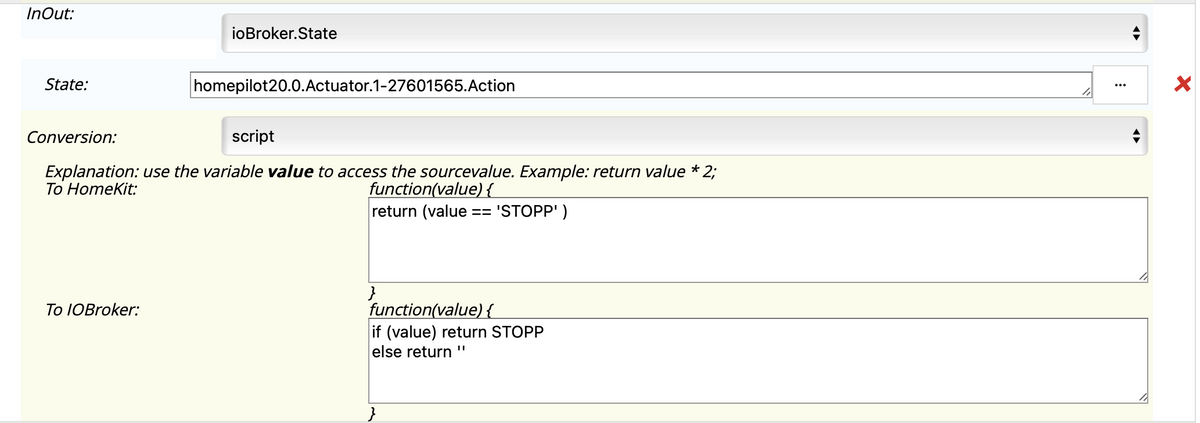This screenshot has width=1200, height=423.
Task: Click the State label
Action: coord(66,85)
